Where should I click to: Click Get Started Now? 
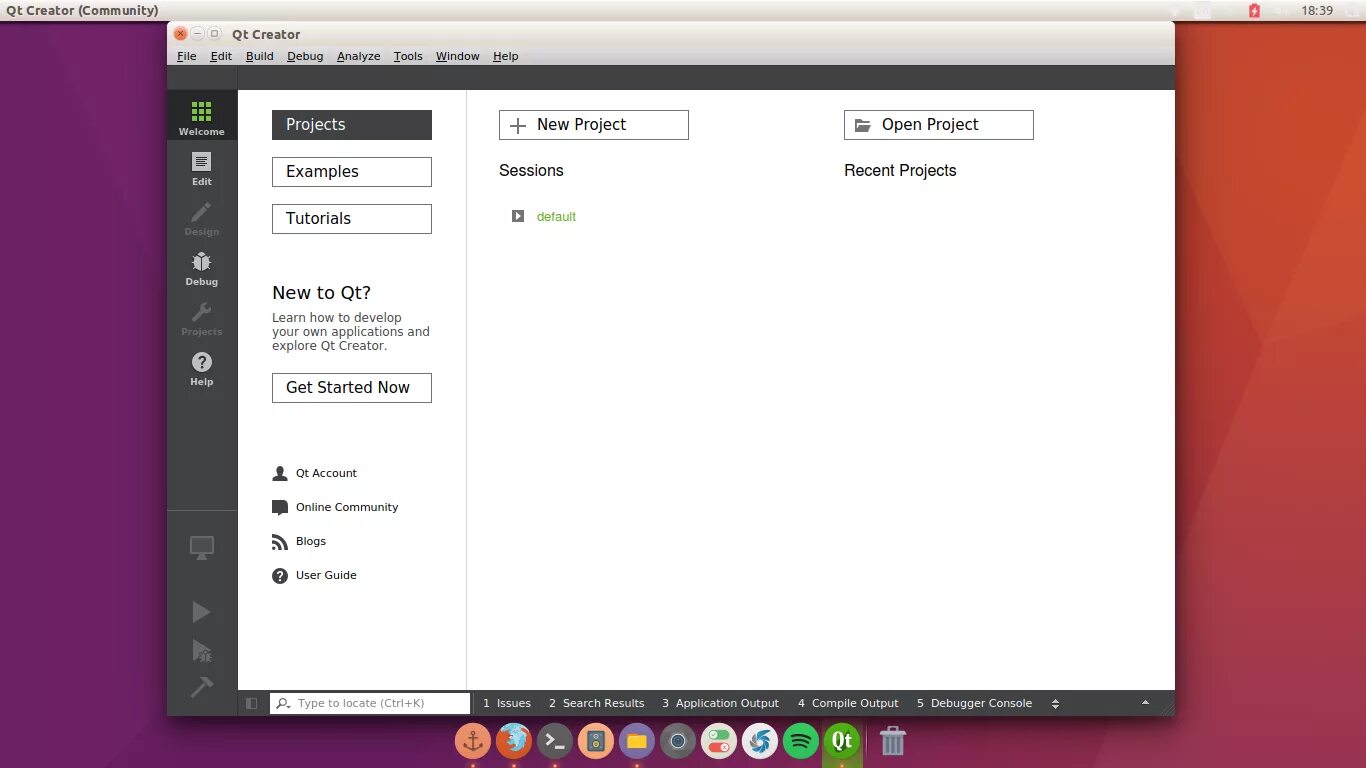pos(352,388)
